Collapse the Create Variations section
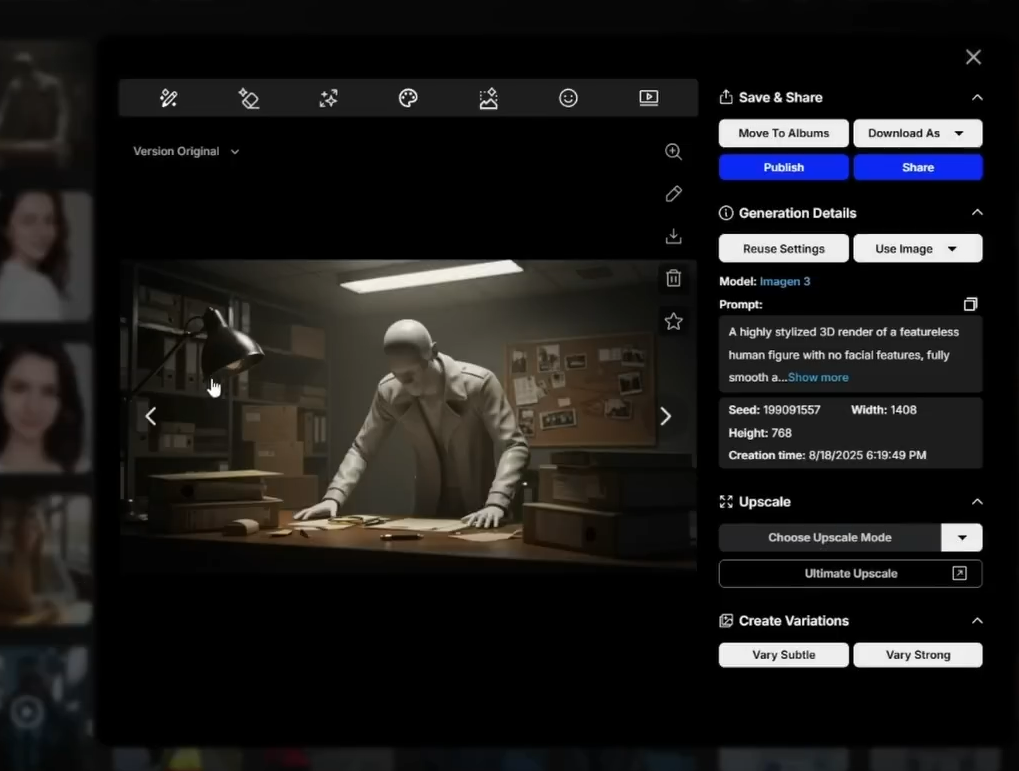The image size is (1019, 771). coord(977,621)
